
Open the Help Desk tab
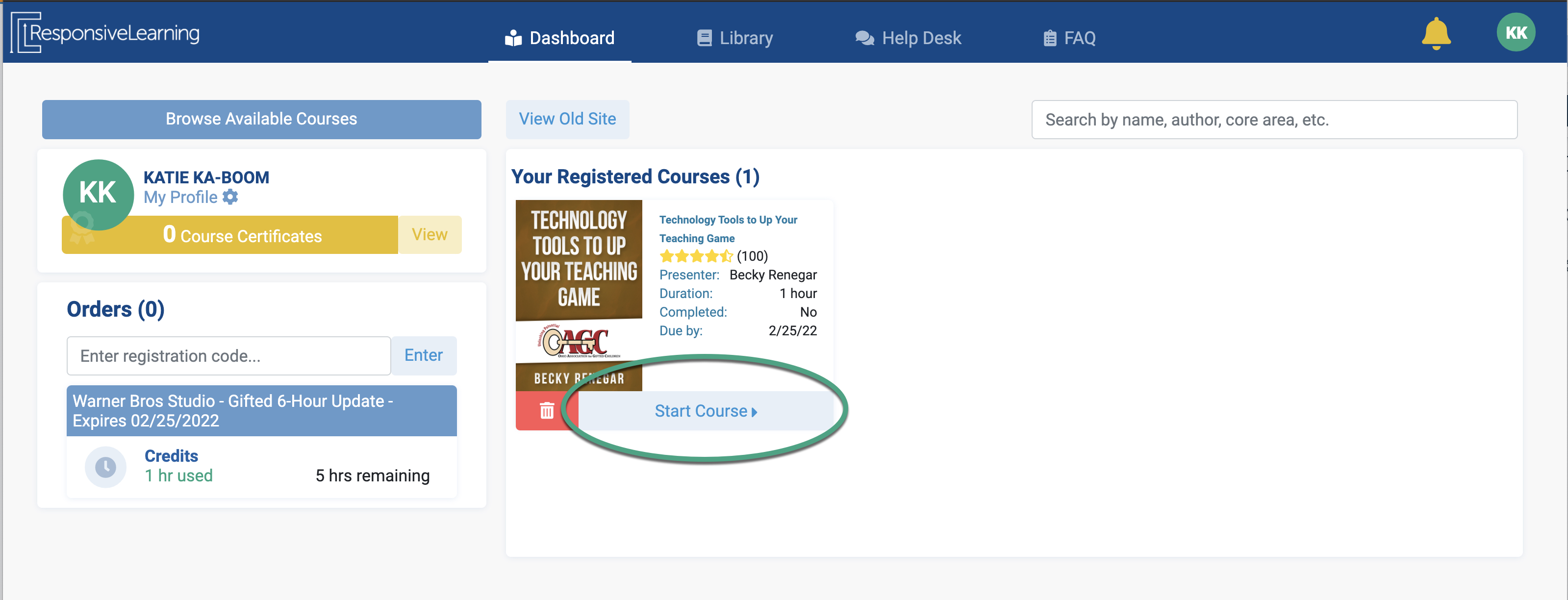(x=908, y=38)
